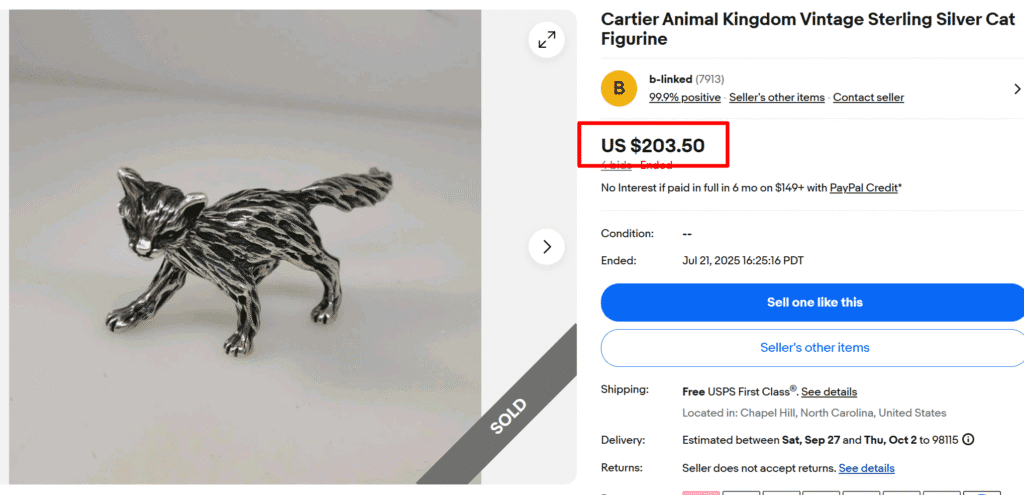Open the PayPal Credit link

[863, 187]
